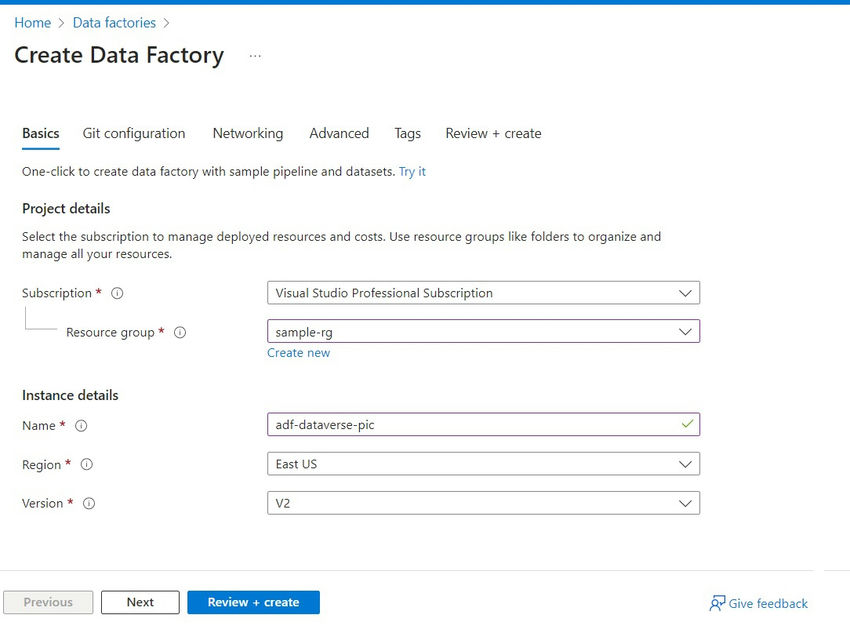Open the ellipsis menu beside page title
The width and height of the screenshot is (850, 644).
coord(255,56)
